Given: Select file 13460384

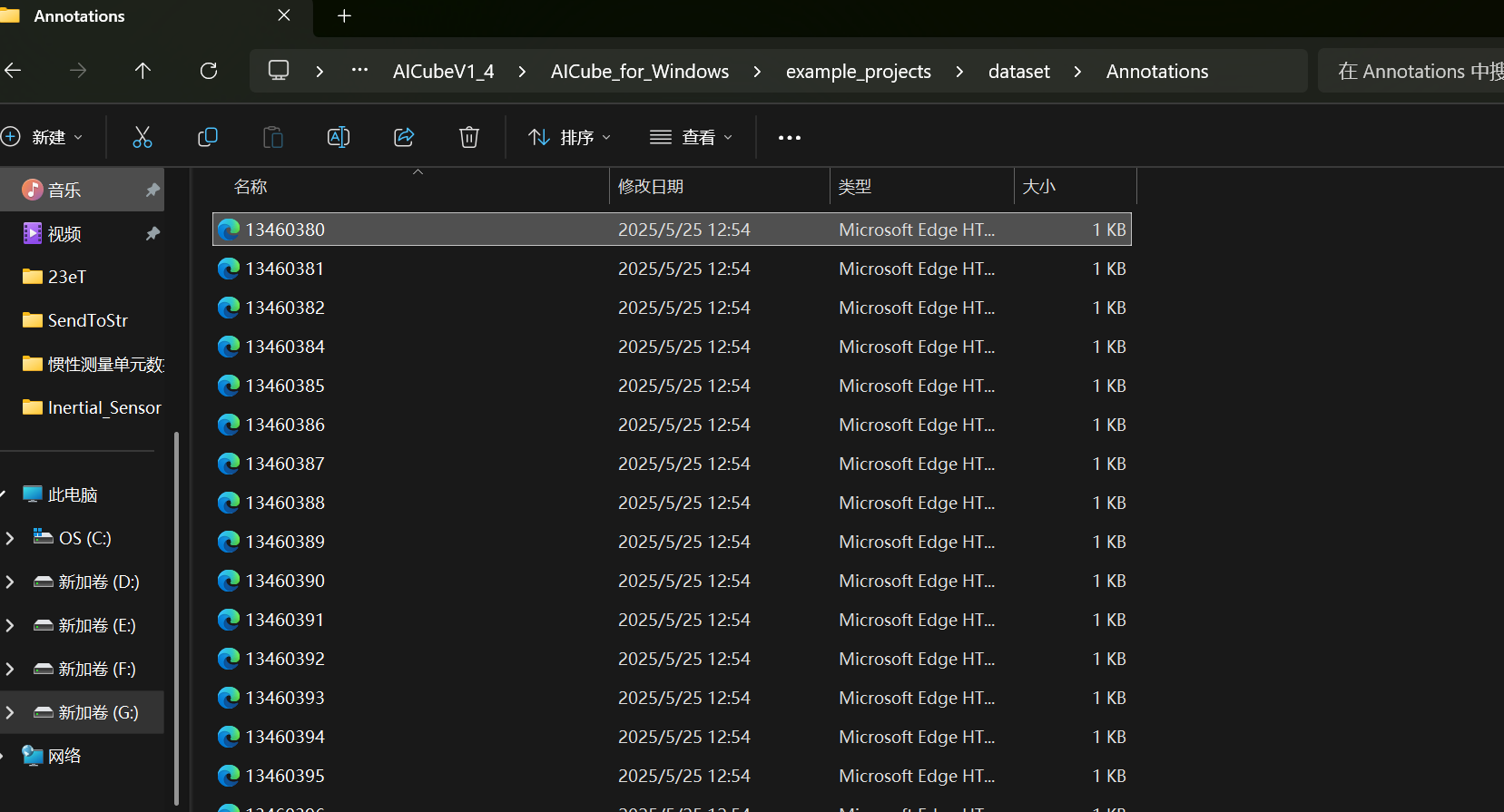Looking at the screenshot, I should click(x=672, y=347).
